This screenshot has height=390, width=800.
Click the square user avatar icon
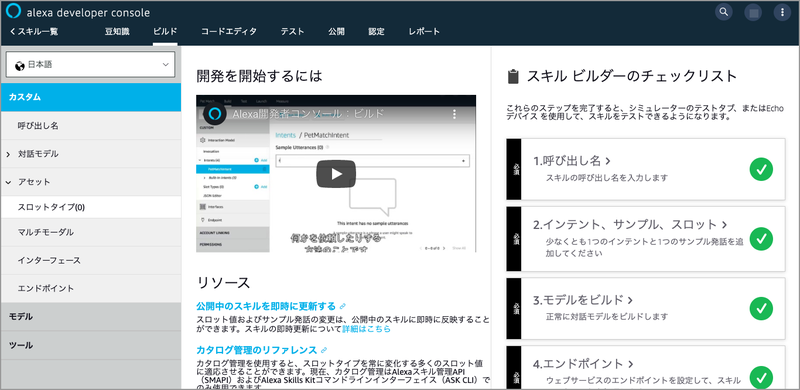tap(753, 12)
